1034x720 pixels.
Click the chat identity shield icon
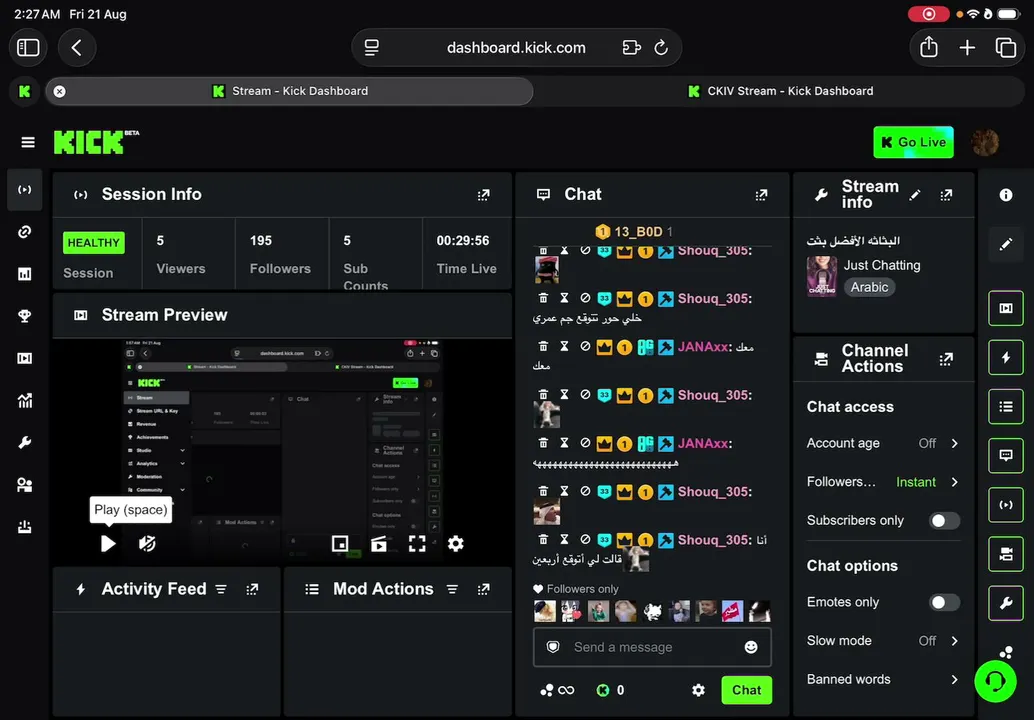tap(553, 647)
